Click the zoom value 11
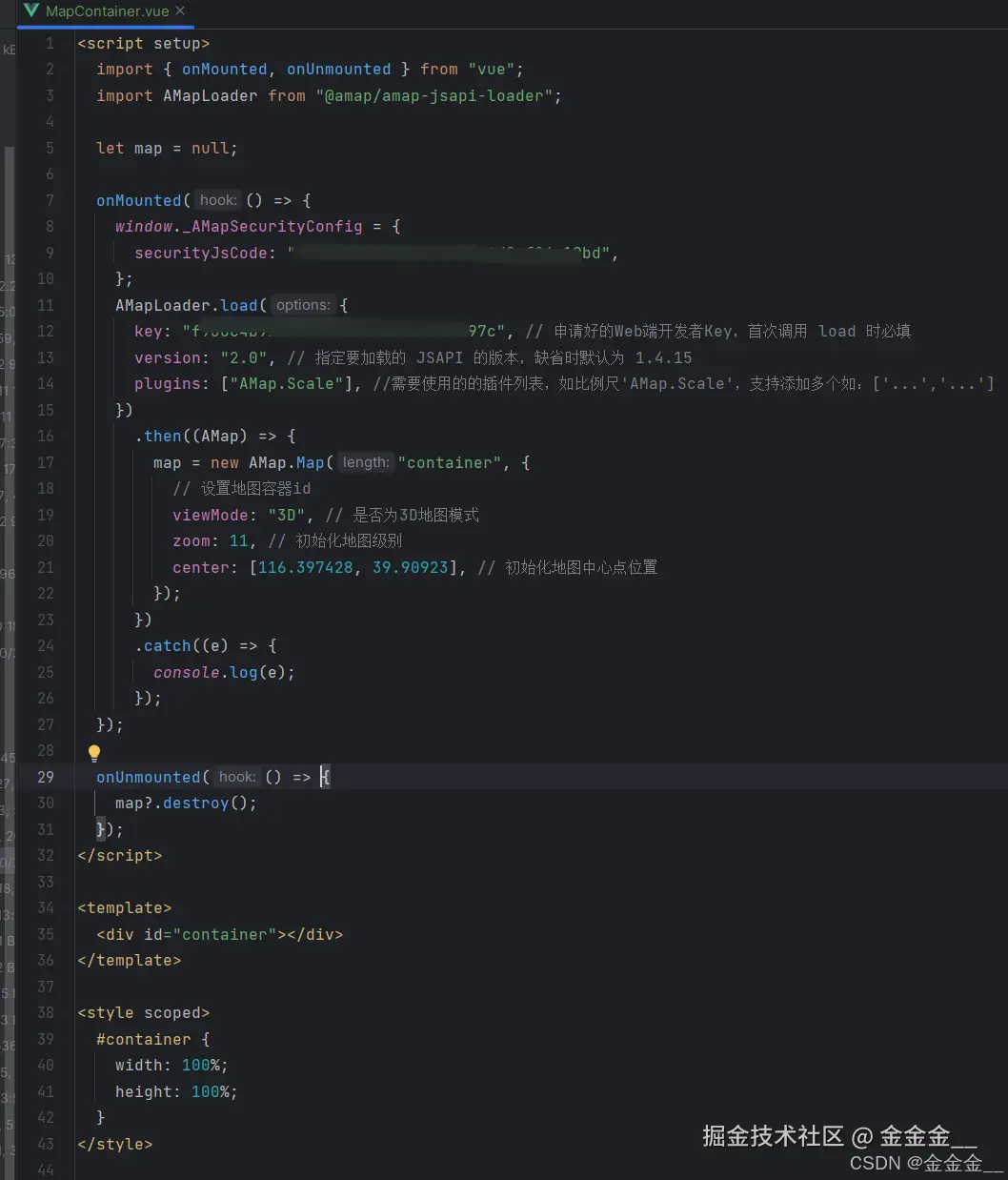This screenshot has width=1008, height=1180. [239, 540]
